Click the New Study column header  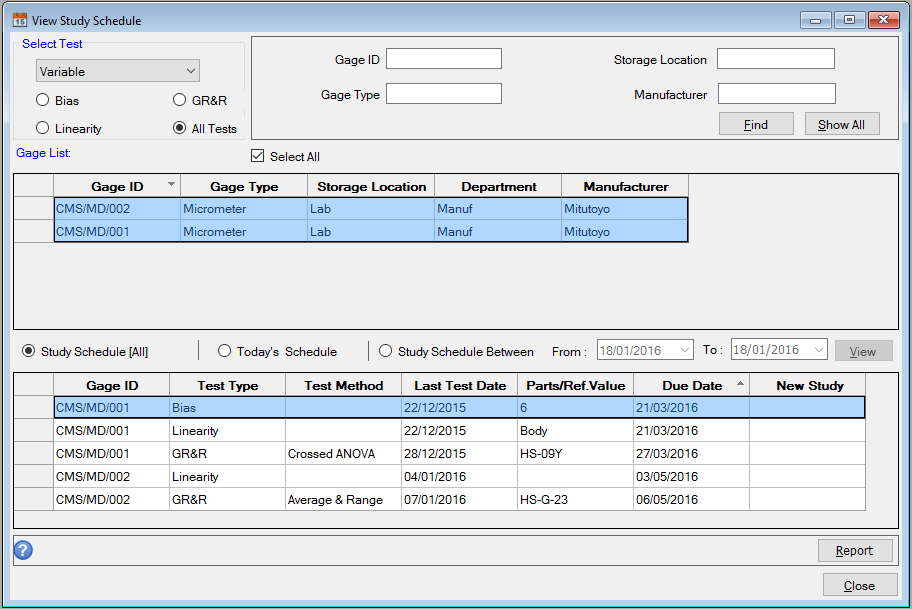[x=808, y=386]
